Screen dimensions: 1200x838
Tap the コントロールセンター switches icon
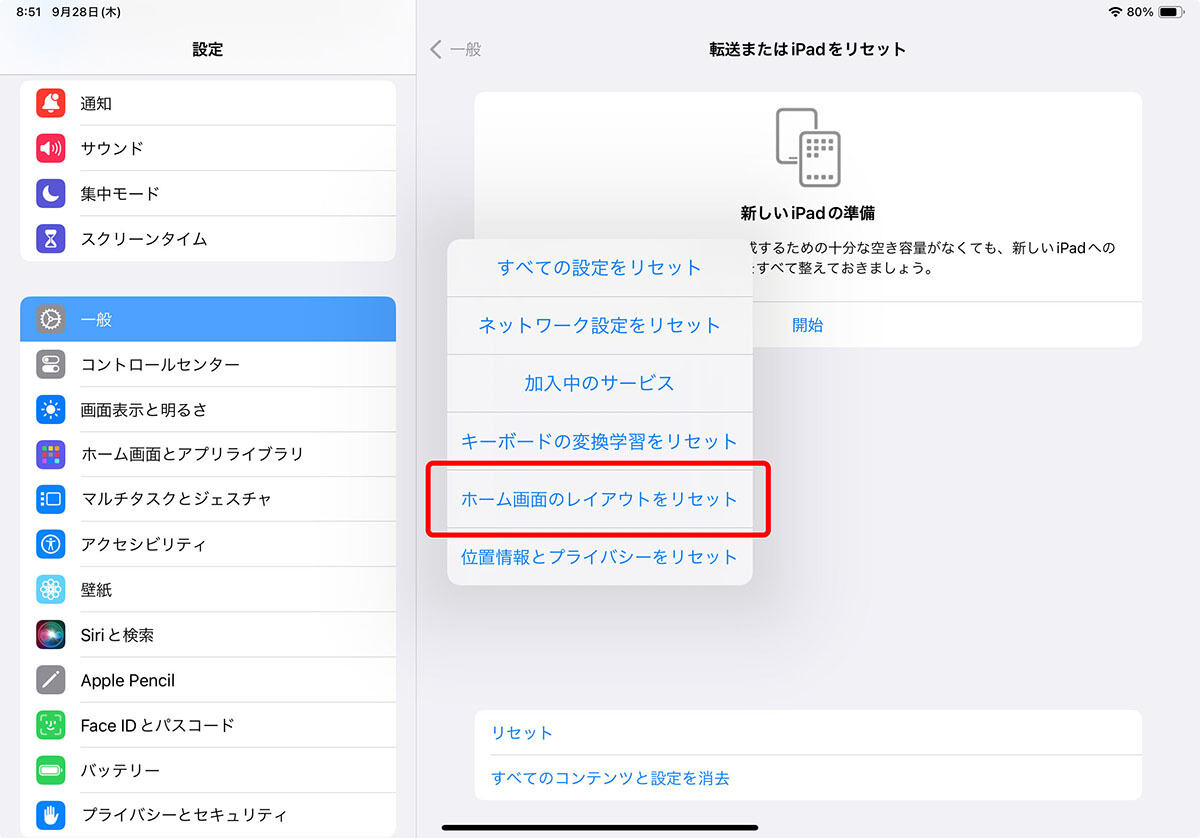51,364
